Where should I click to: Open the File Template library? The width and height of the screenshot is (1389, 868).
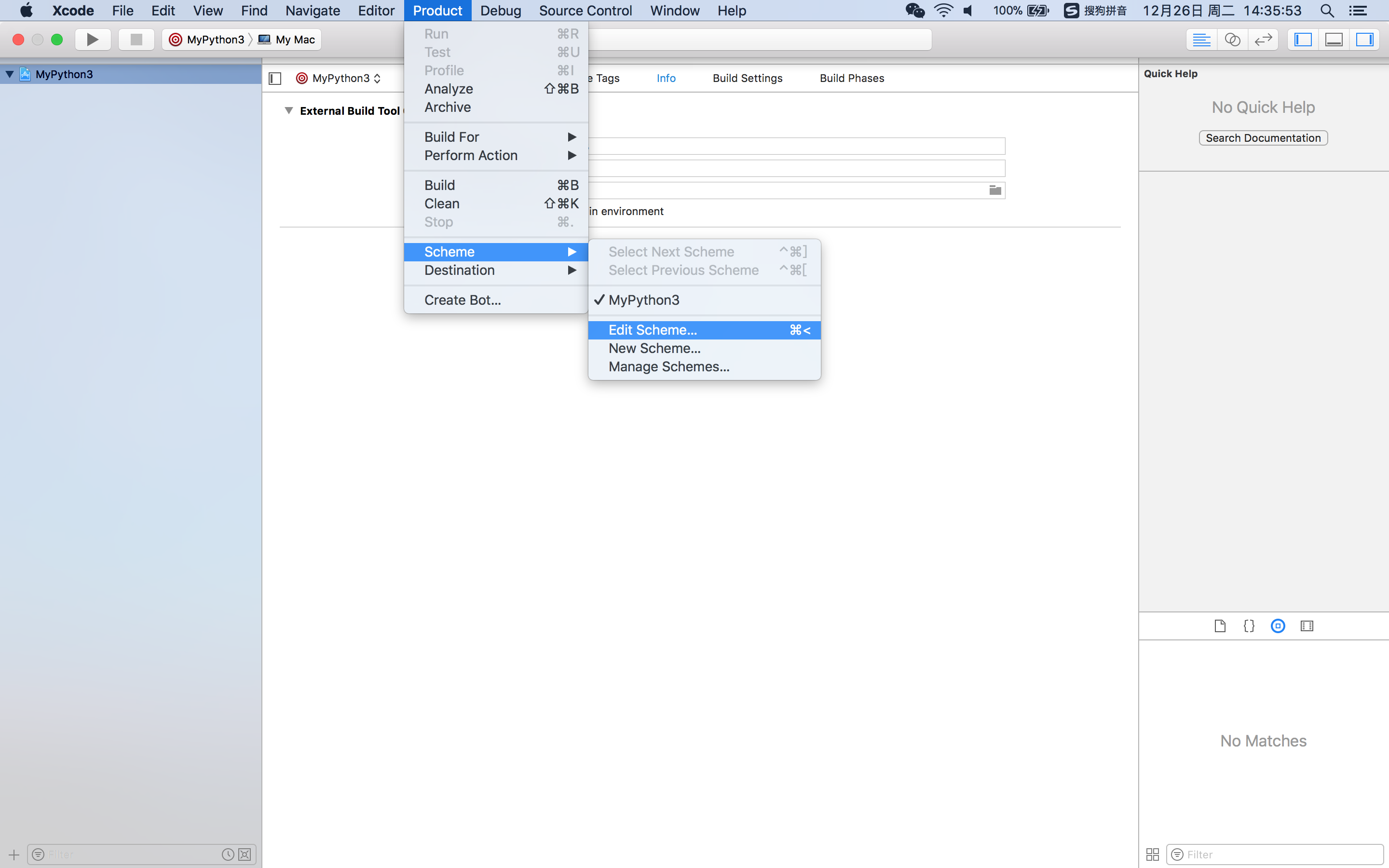(x=1220, y=626)
